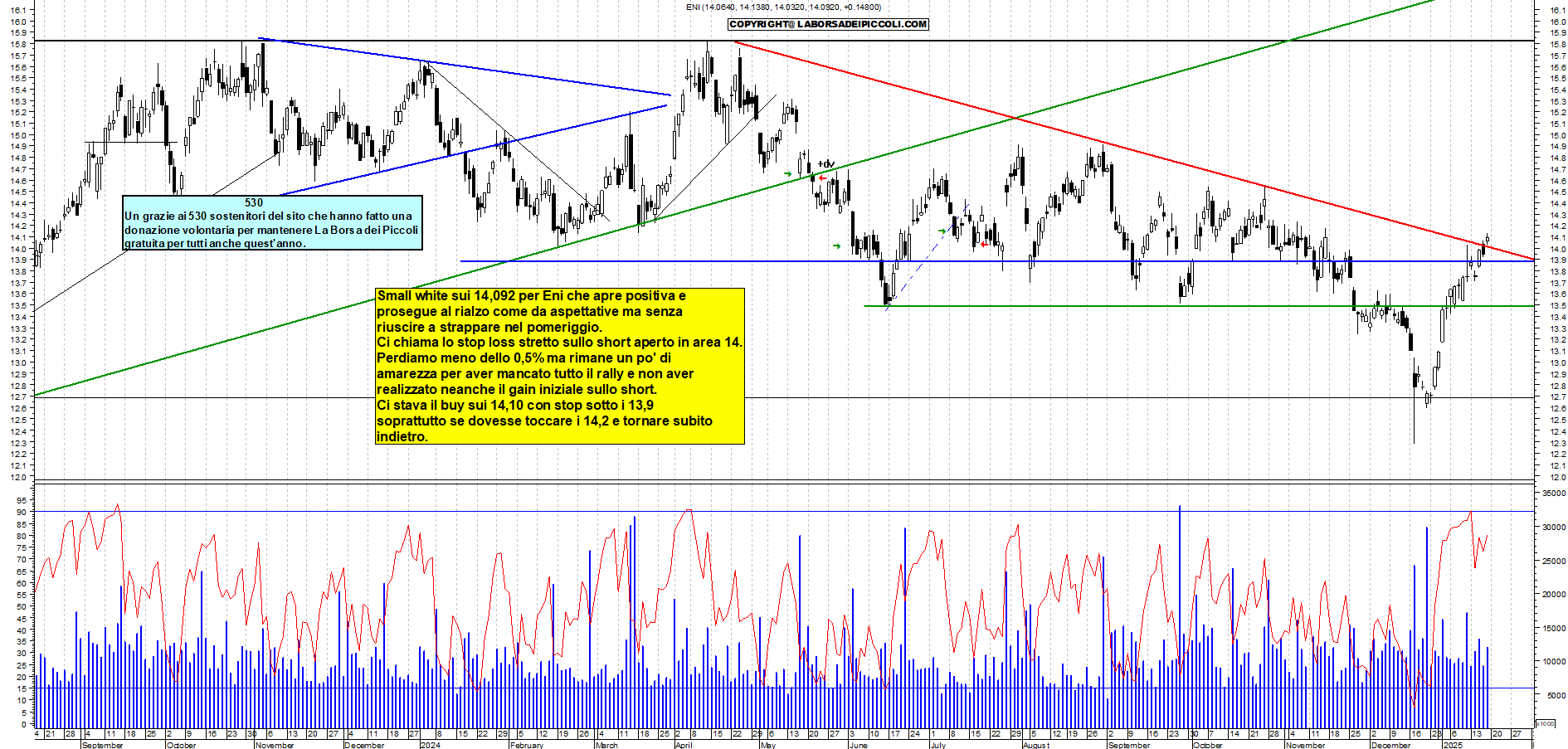Screen dimensions: 1568x749
Task: Click the "Small white sui 14,092" annotation line
Action: click(531, 296)
